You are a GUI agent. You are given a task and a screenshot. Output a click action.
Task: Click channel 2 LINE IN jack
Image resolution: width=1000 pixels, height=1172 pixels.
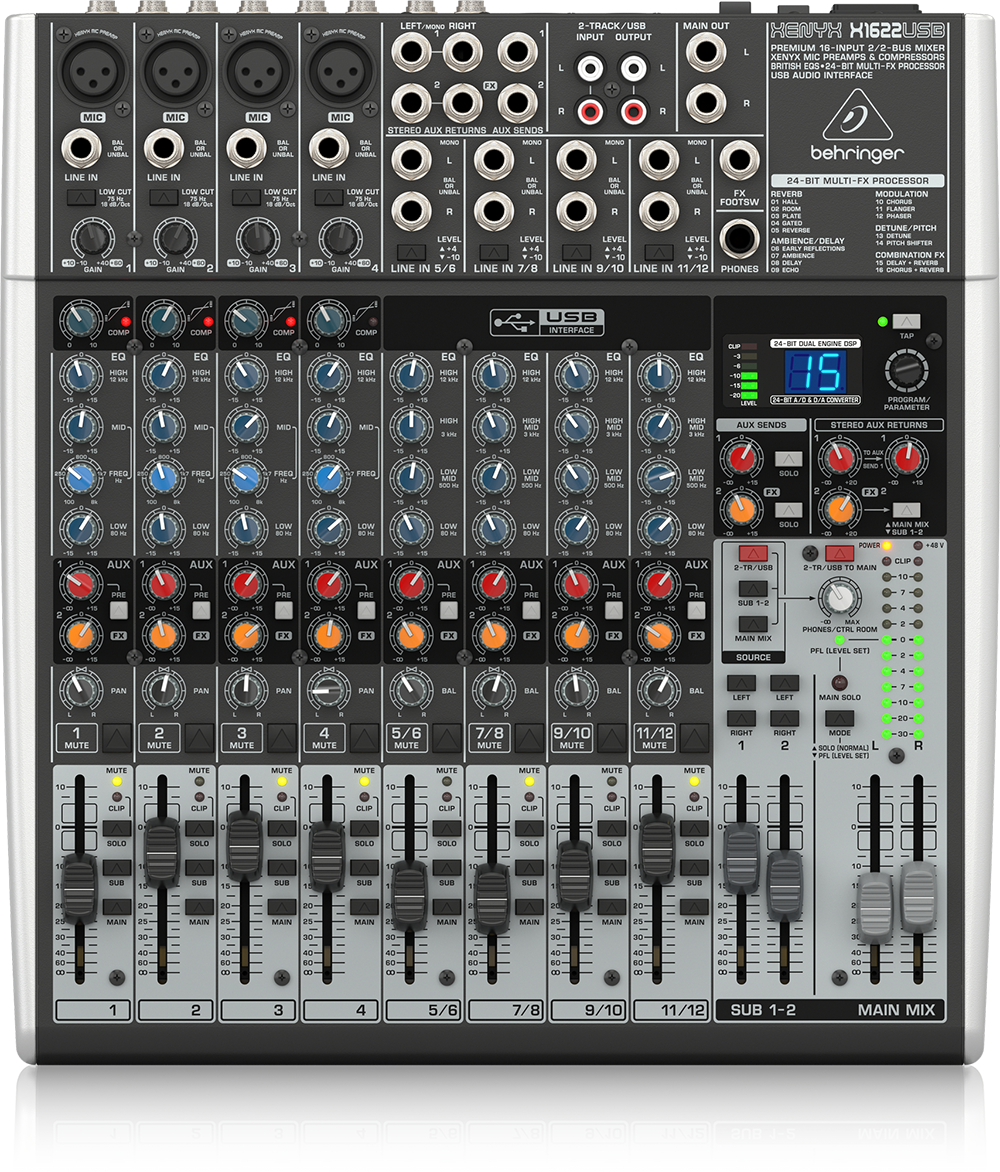164,148
